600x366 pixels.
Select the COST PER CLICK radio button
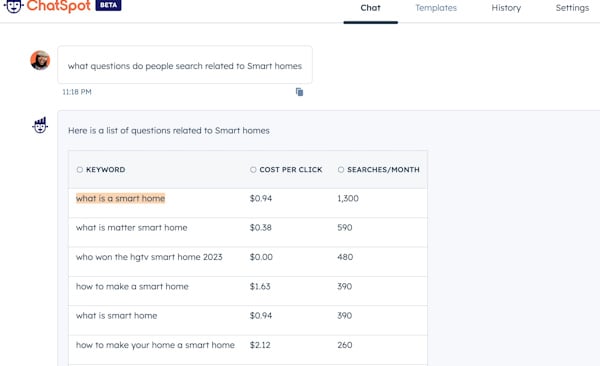click(x=253, y=170)
